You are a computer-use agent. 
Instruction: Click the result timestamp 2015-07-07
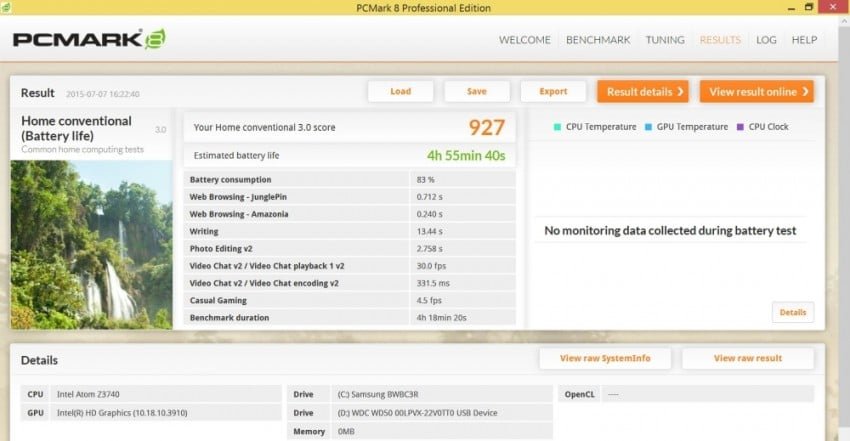click(x=102, y=94)
